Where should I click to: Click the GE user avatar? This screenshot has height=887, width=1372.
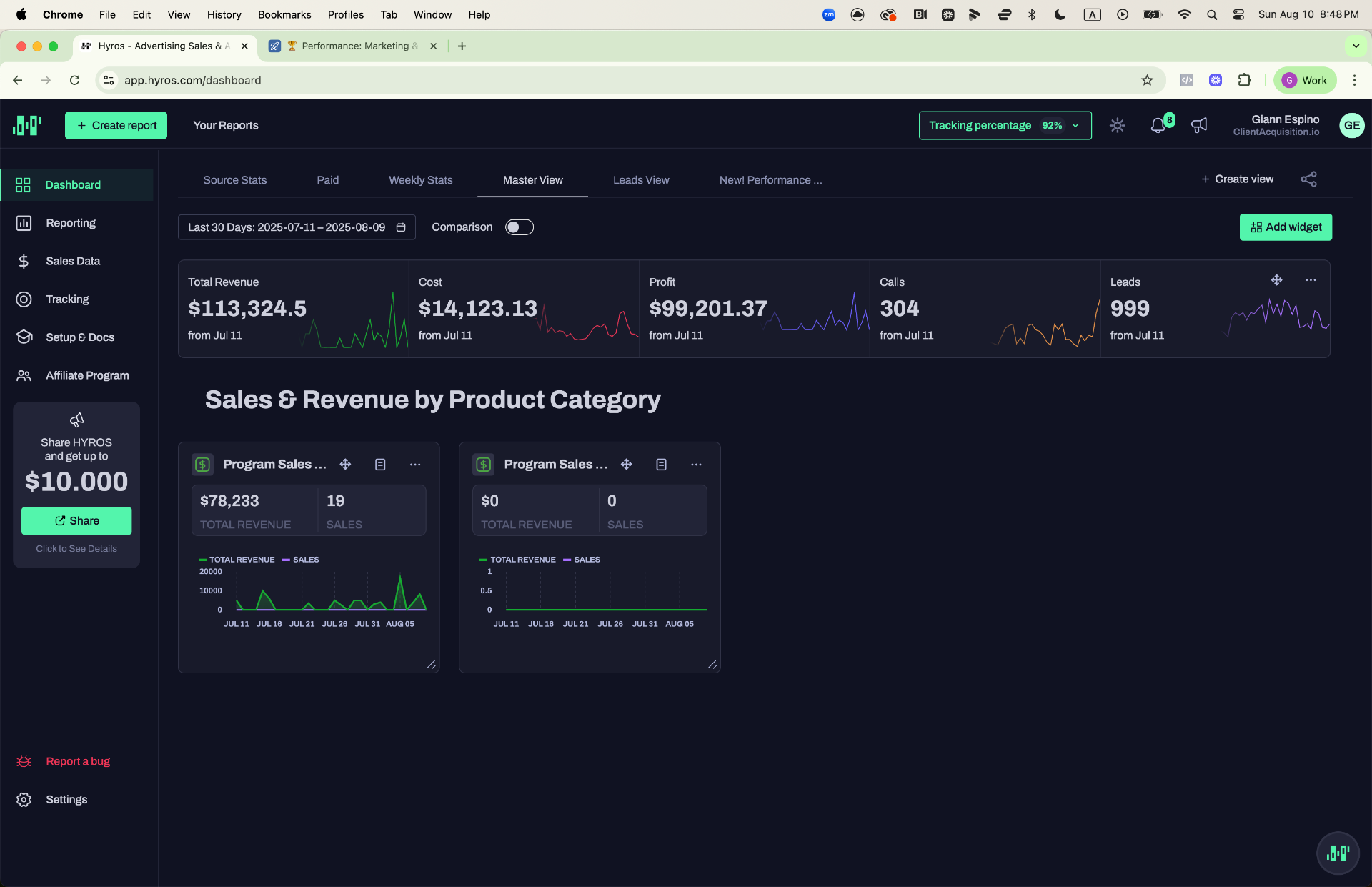click(x=1351, y=125)
